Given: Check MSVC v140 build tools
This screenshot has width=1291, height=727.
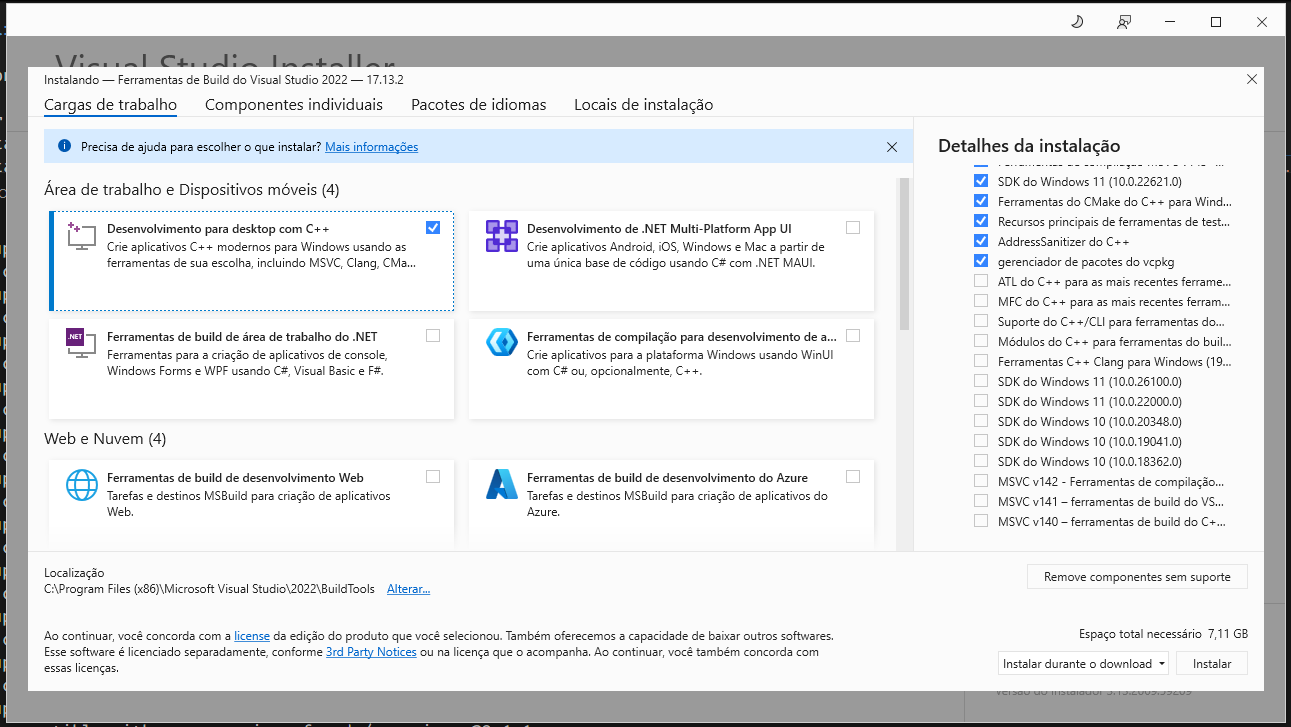Looking at the screenshot, I should 980,521.
